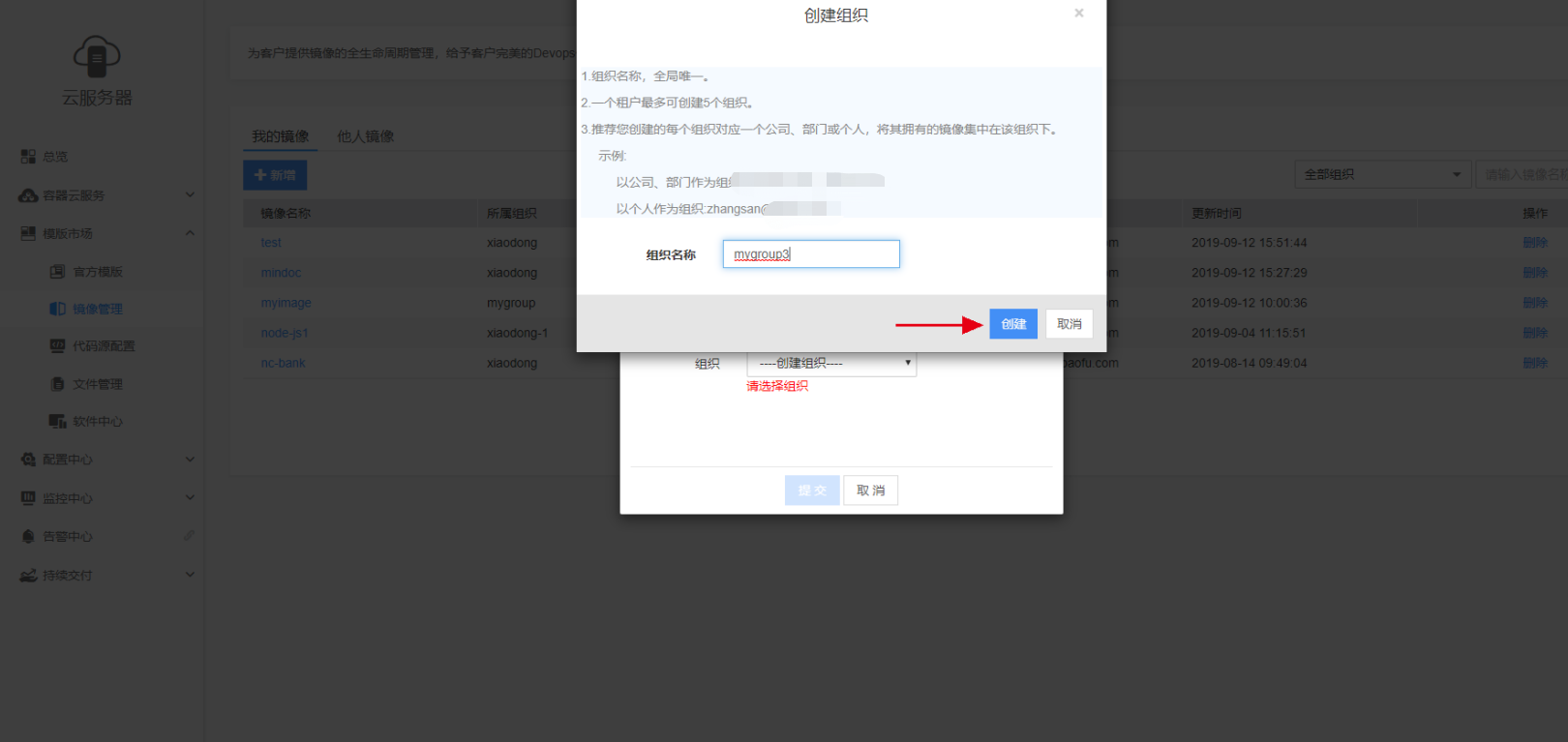The width and height of the screenshot is (1568, 742).
Task: Open 官方模版 in the sidebar
Action: tap(98, 272)
